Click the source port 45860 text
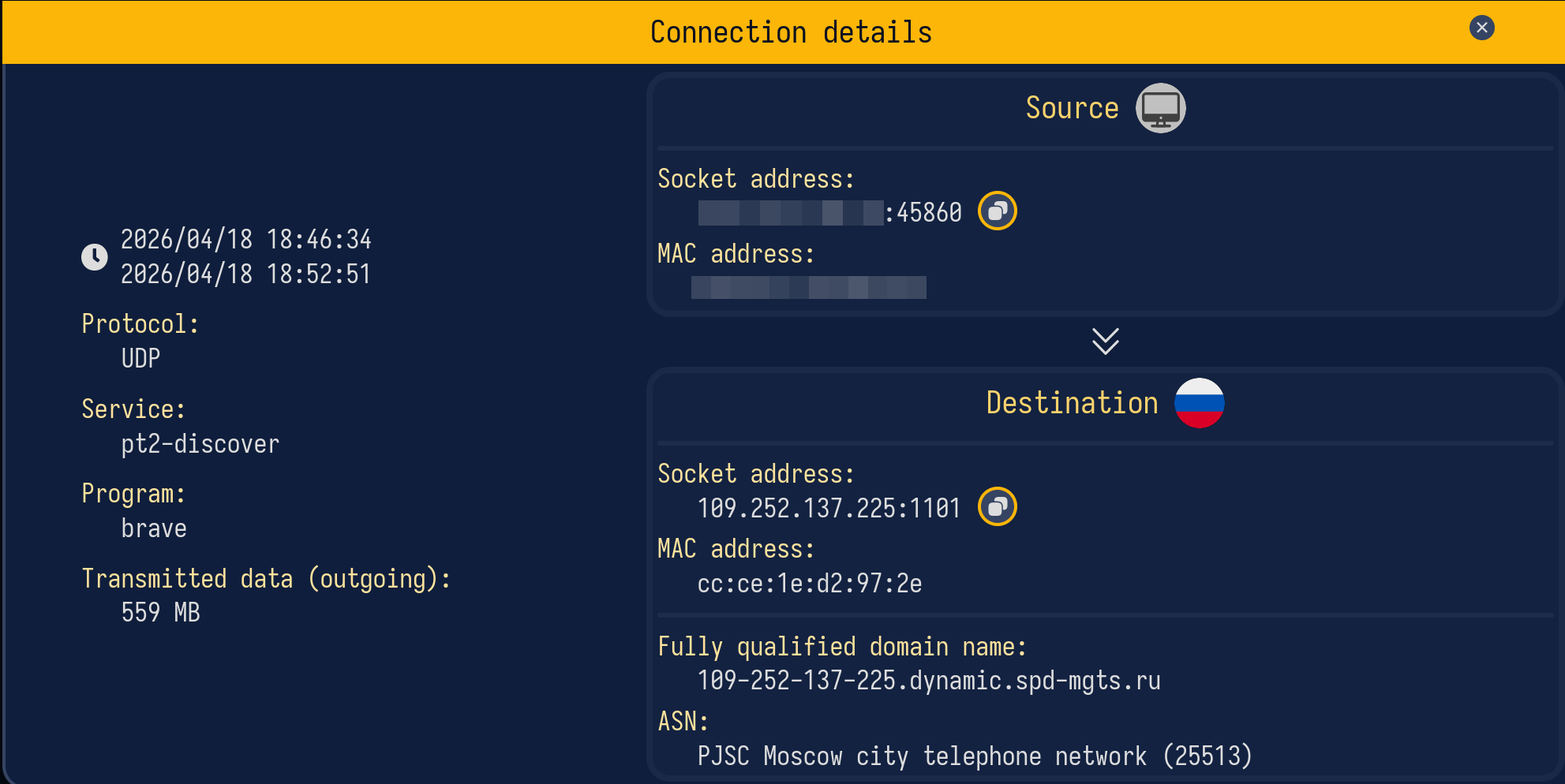 (x=929, y=213)
